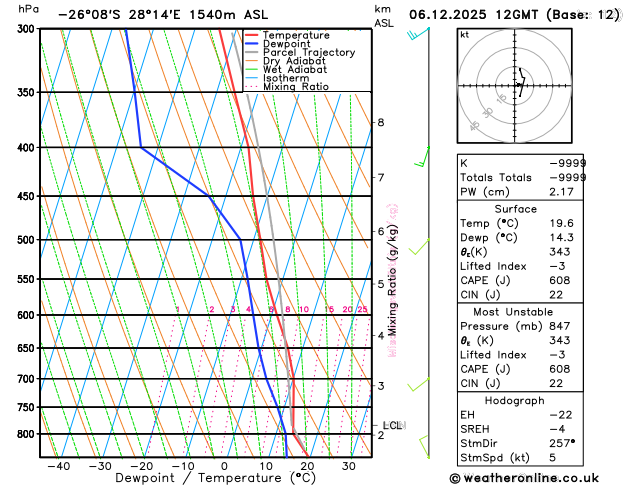The height and width of the screenshot is (486, 629).
Task: Click the StmDir value 257°
Action: coord(562,443)
